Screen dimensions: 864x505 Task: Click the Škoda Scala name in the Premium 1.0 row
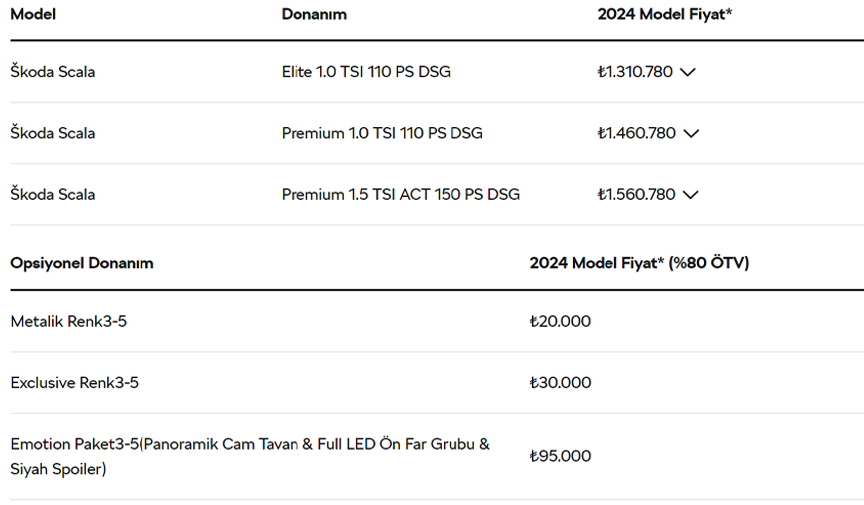(x=52, y=133)
